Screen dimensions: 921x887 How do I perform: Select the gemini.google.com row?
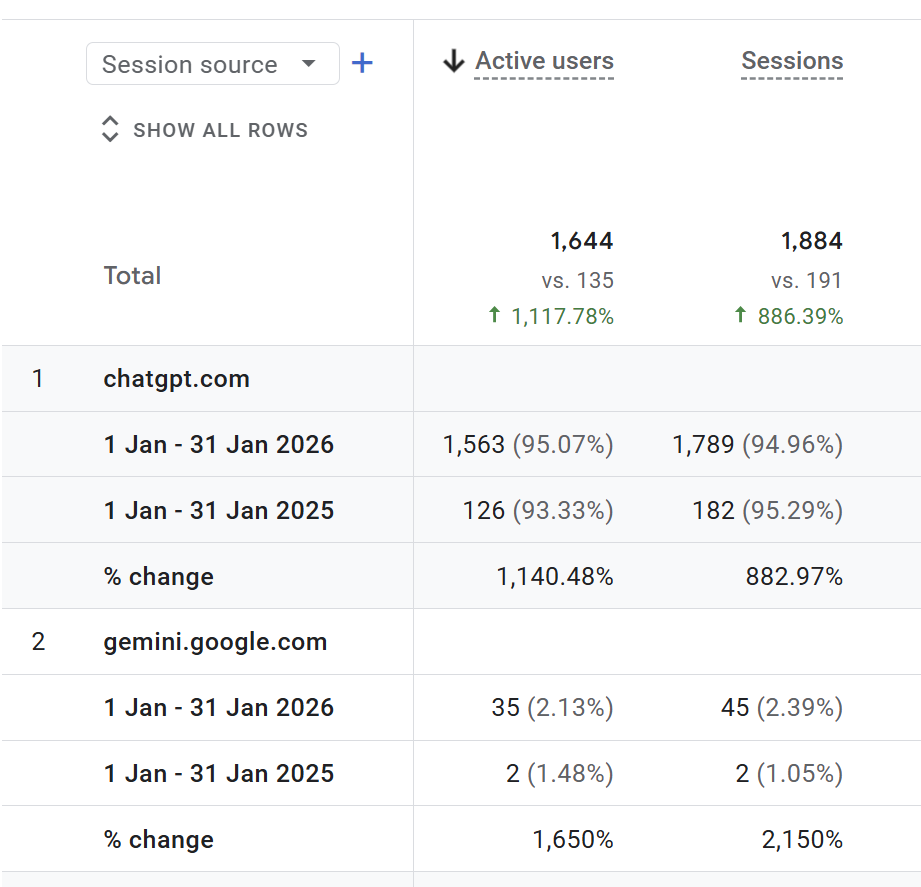point(215,641)
